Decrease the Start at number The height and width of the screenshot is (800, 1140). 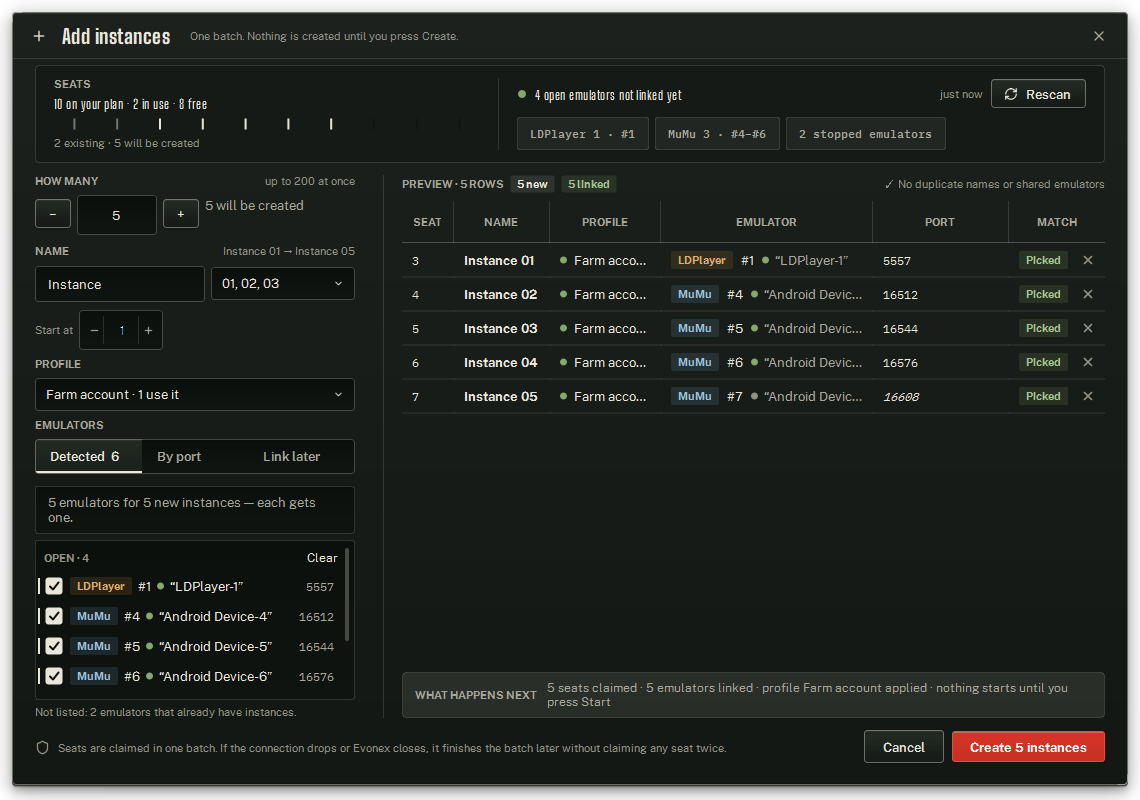click(94, 330)
